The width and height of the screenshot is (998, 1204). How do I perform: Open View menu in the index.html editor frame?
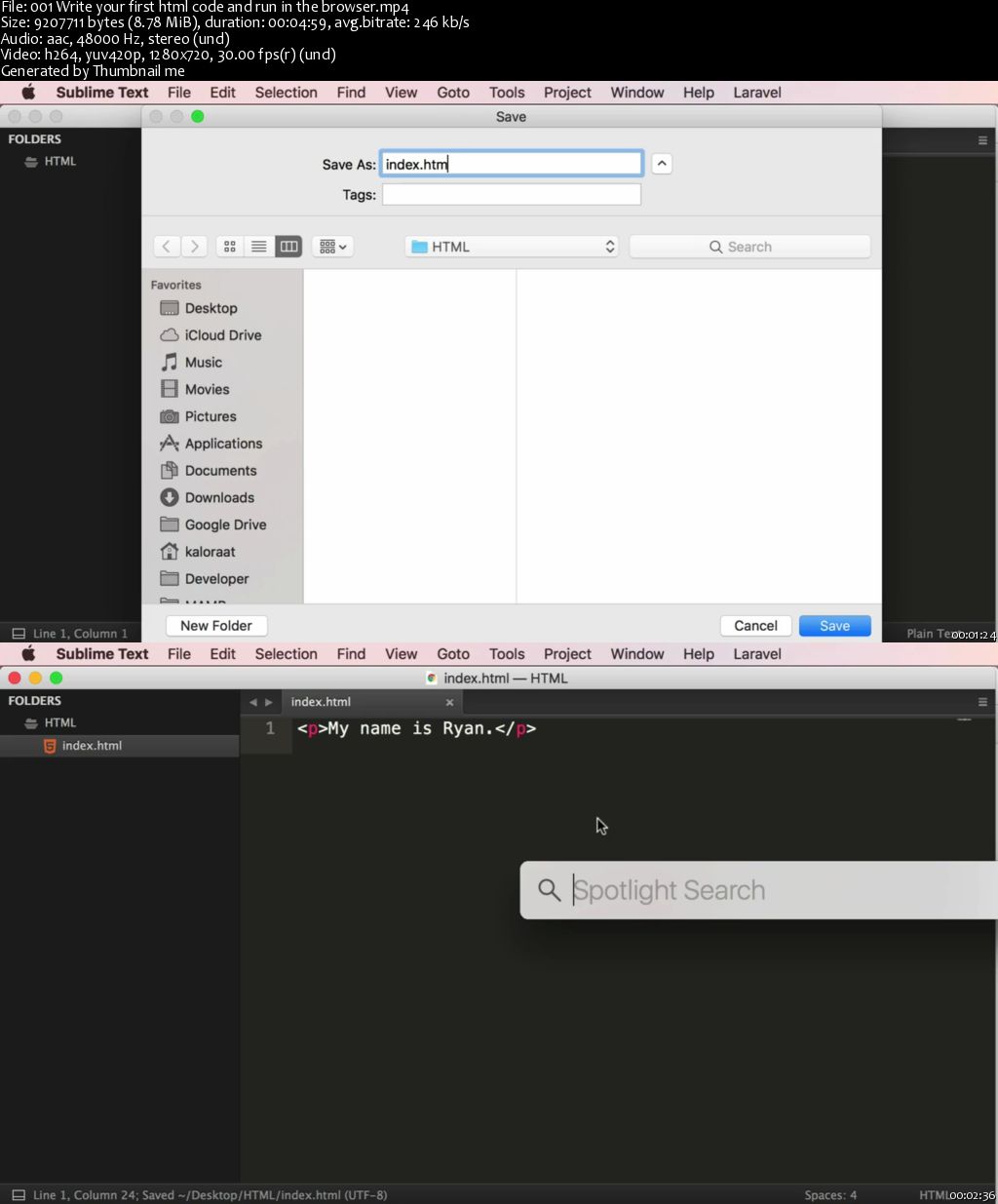[401, 654]
